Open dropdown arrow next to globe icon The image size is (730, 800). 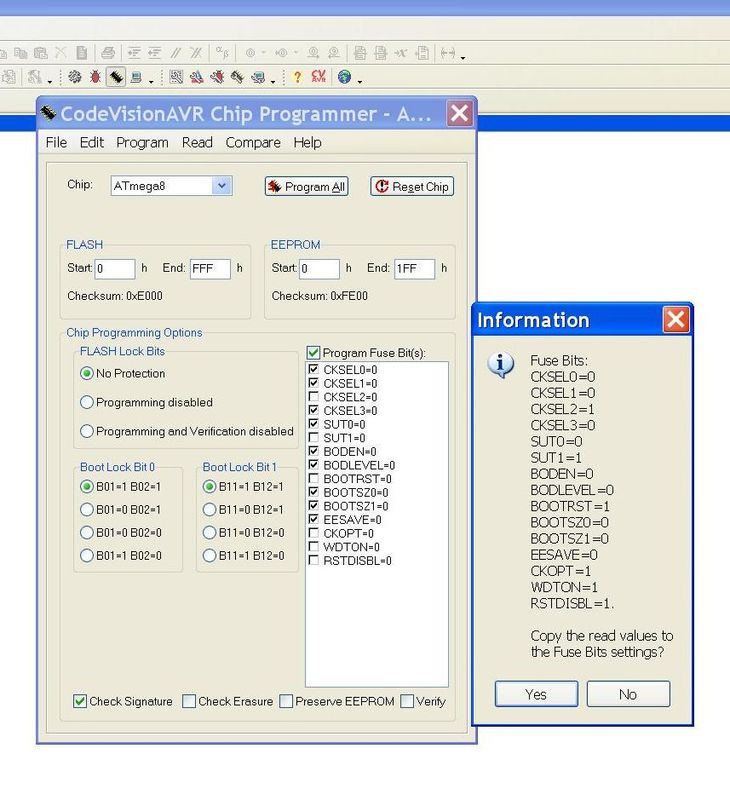tap(360, 81)
